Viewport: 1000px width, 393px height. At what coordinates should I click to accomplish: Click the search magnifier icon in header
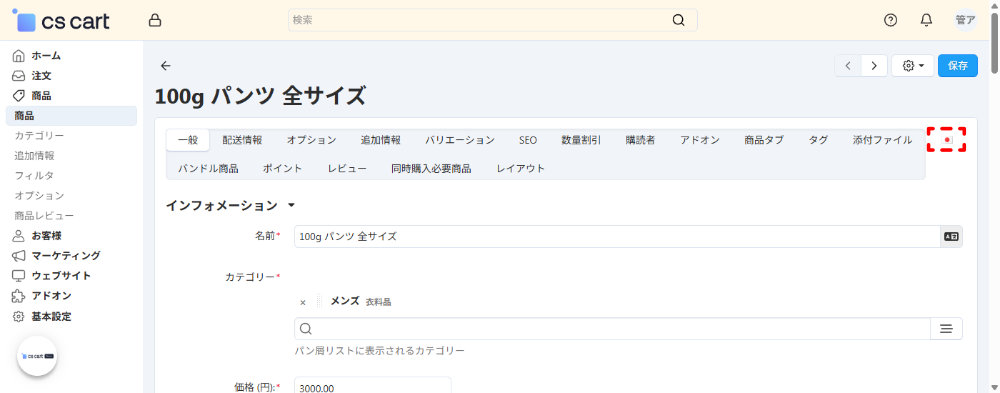(x=679, y=20)
